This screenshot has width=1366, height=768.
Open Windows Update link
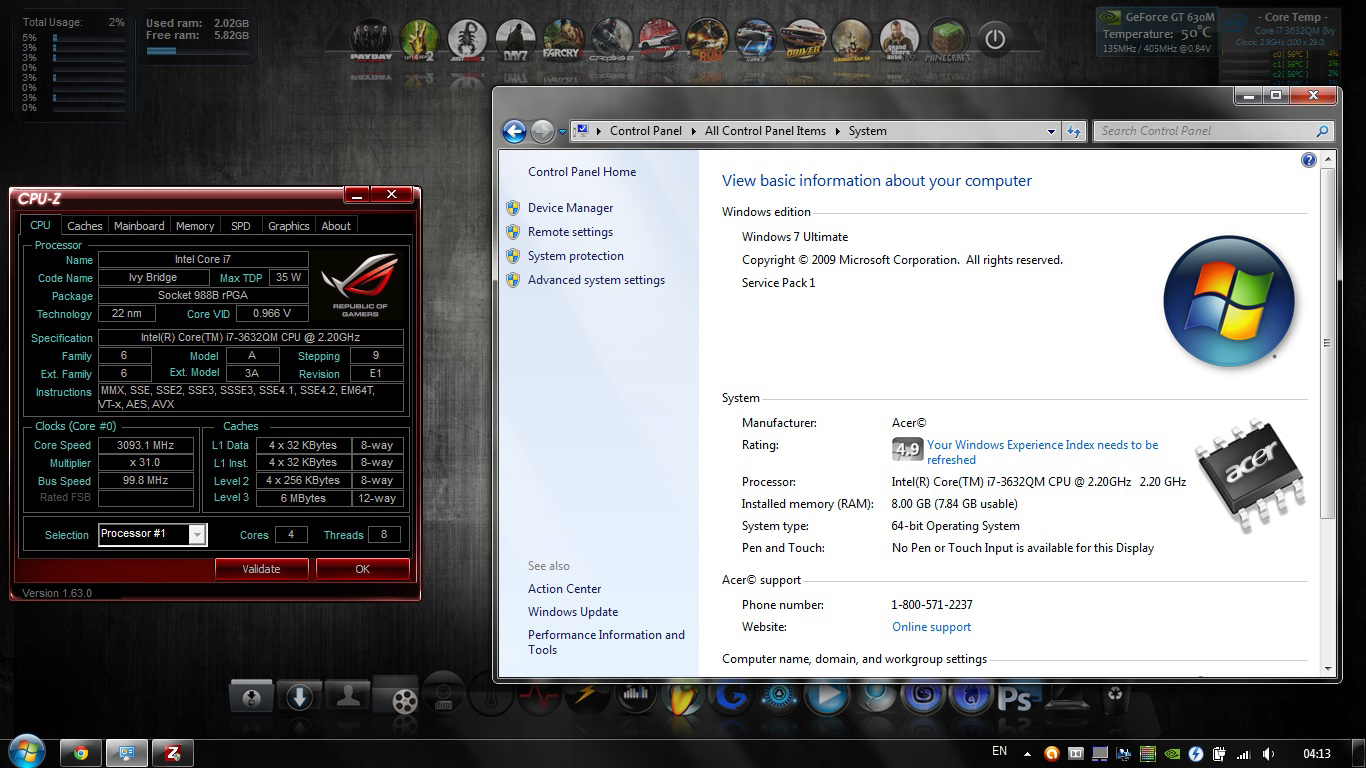click(x=573, y=612)
